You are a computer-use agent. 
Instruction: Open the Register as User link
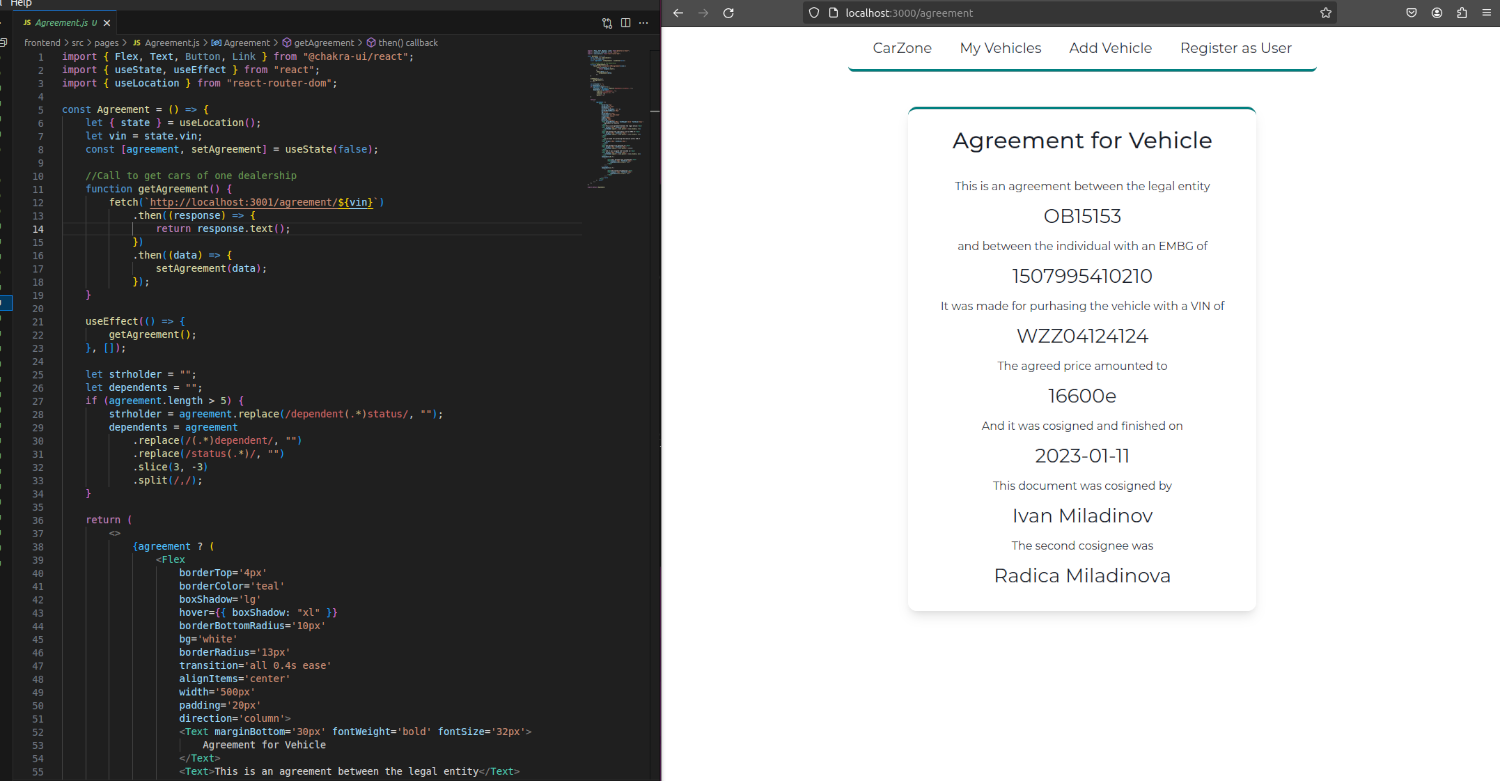tap(1235, 48)
